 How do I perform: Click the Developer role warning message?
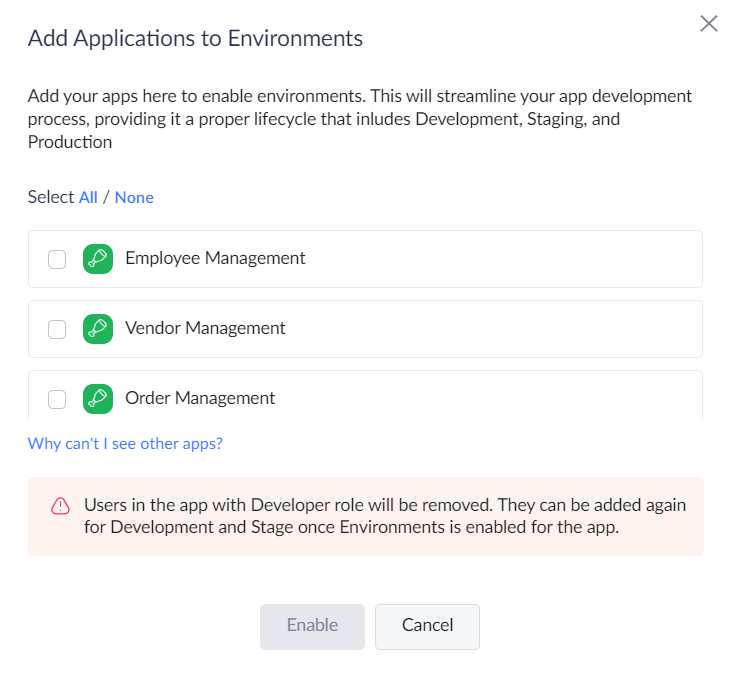point(385,516)
